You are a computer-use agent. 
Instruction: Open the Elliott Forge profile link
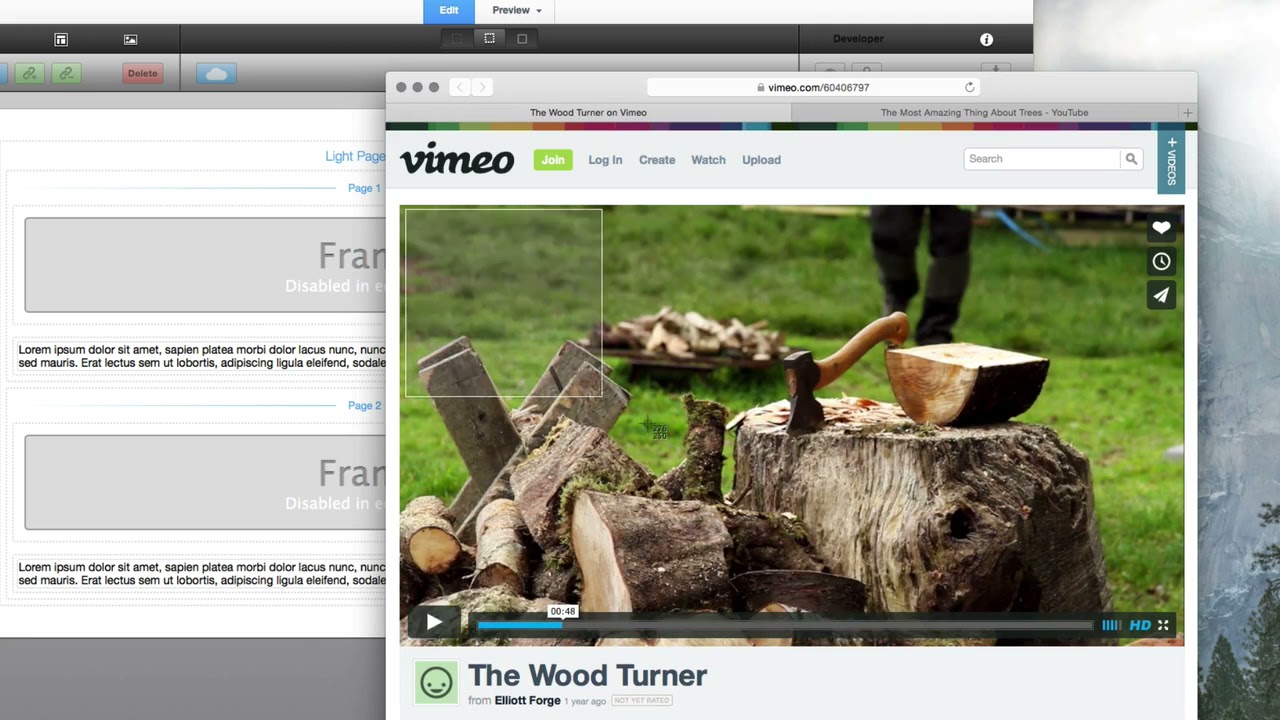[x=527, y=700]
